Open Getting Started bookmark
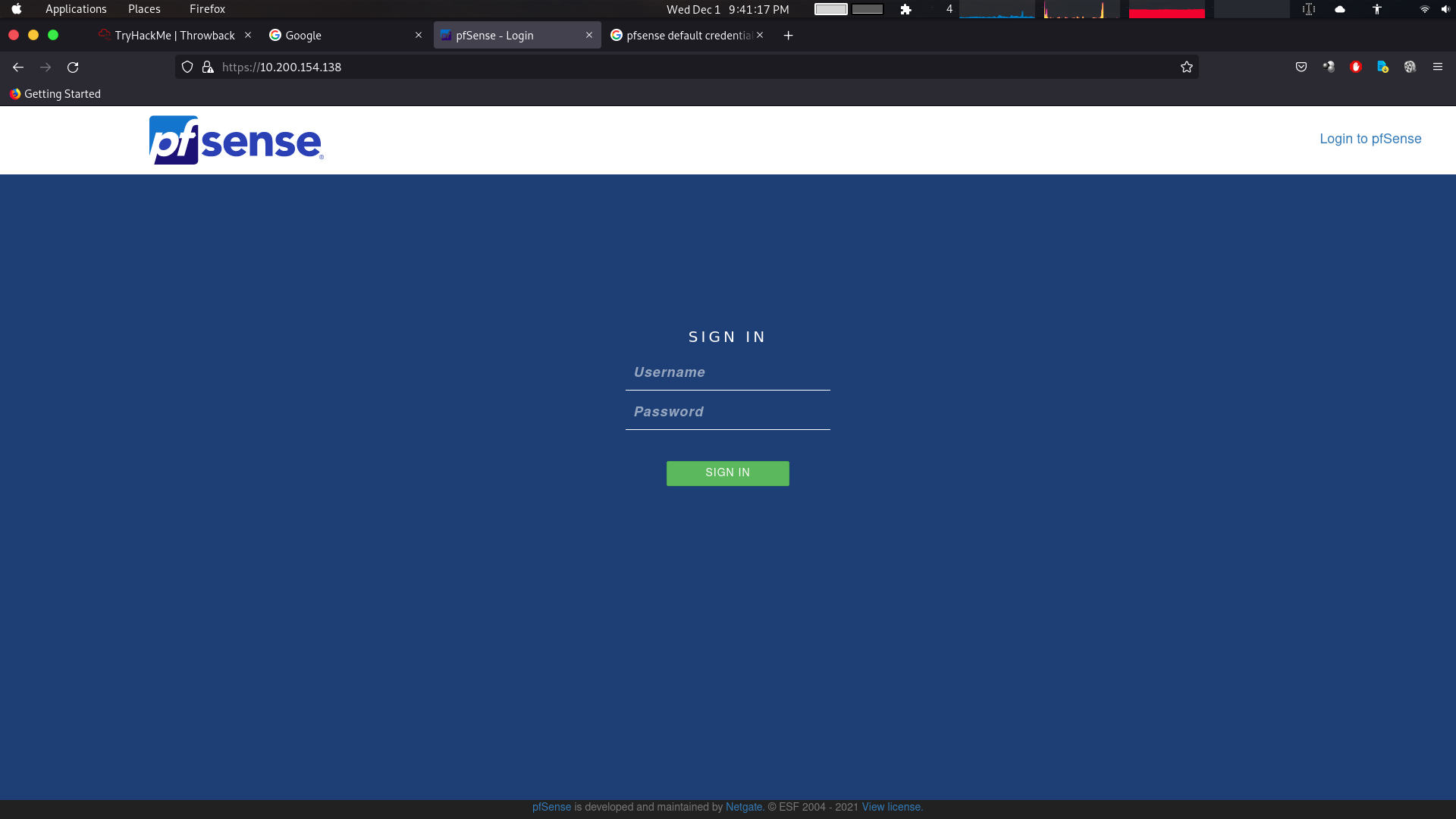 click(x=55, y=93)
